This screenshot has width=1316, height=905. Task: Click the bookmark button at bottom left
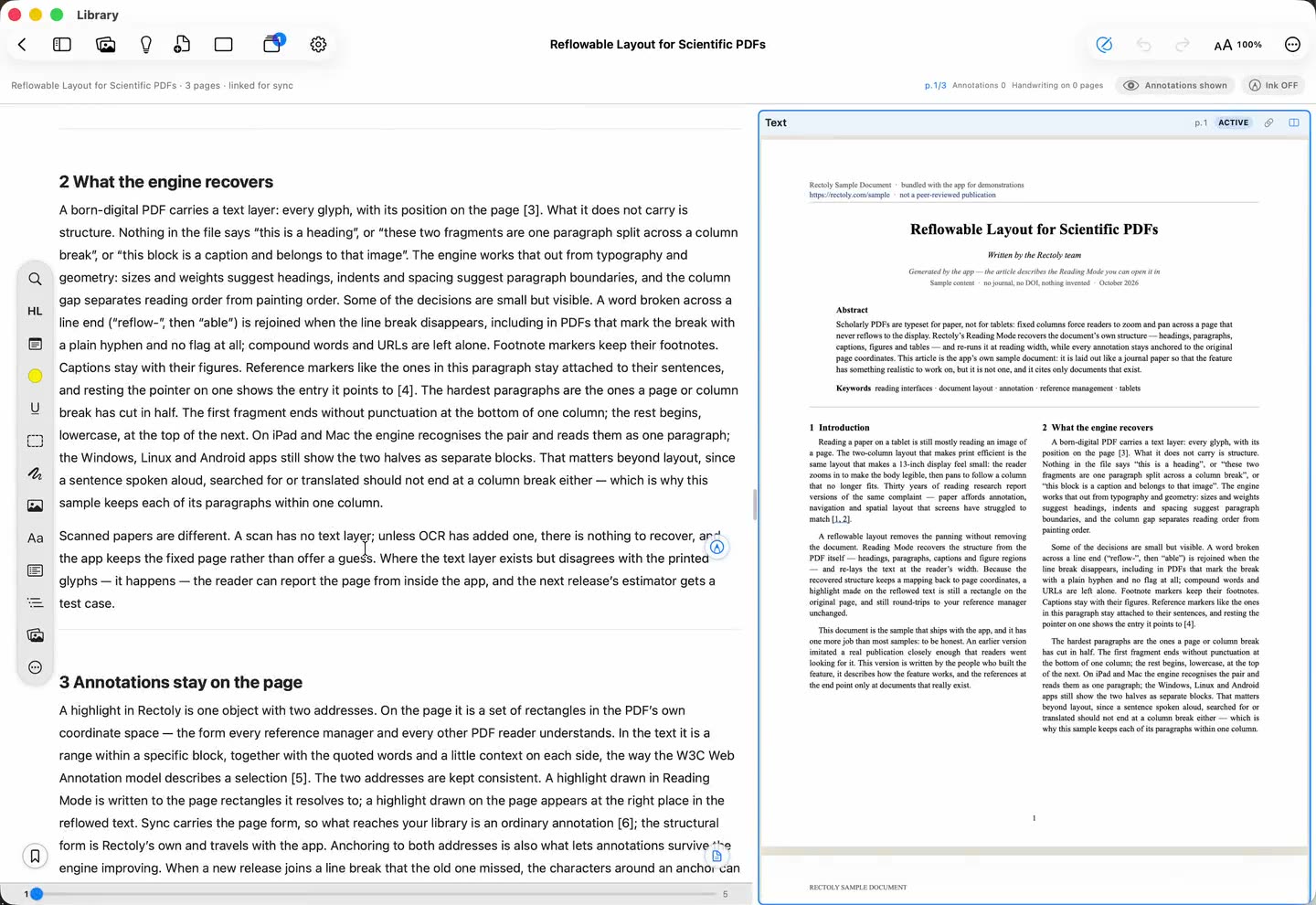35,857
